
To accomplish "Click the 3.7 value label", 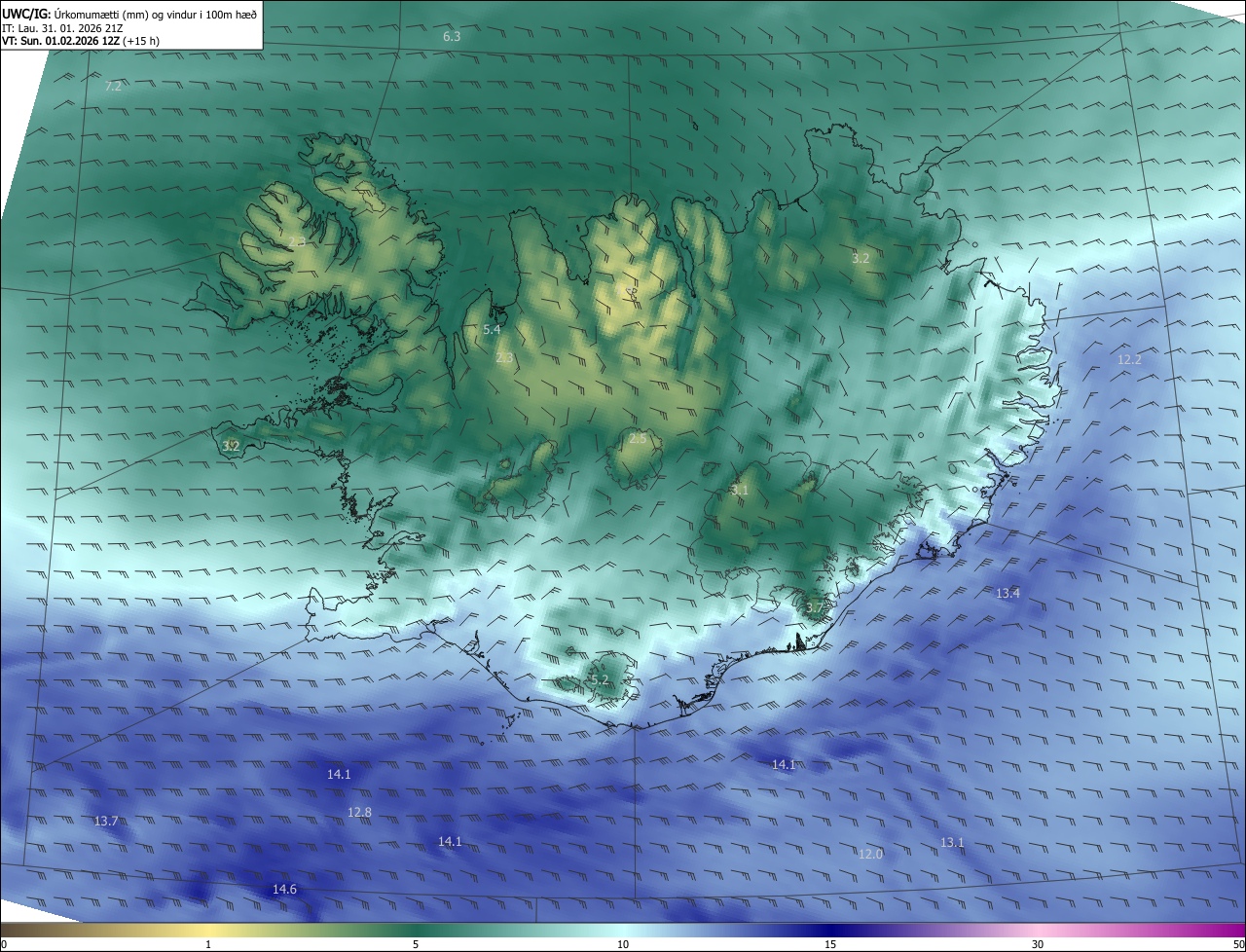I will coord(815,607).
